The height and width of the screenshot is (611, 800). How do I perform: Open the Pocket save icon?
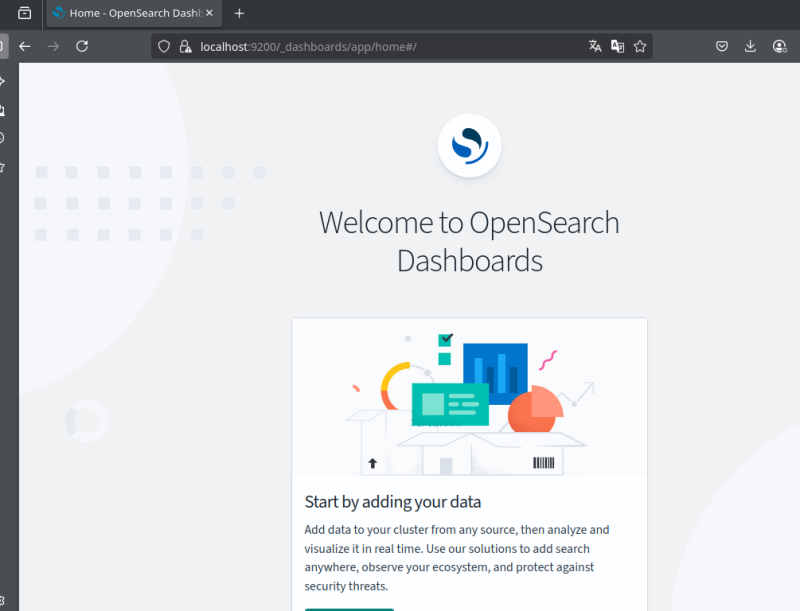[x=721, y=46]
